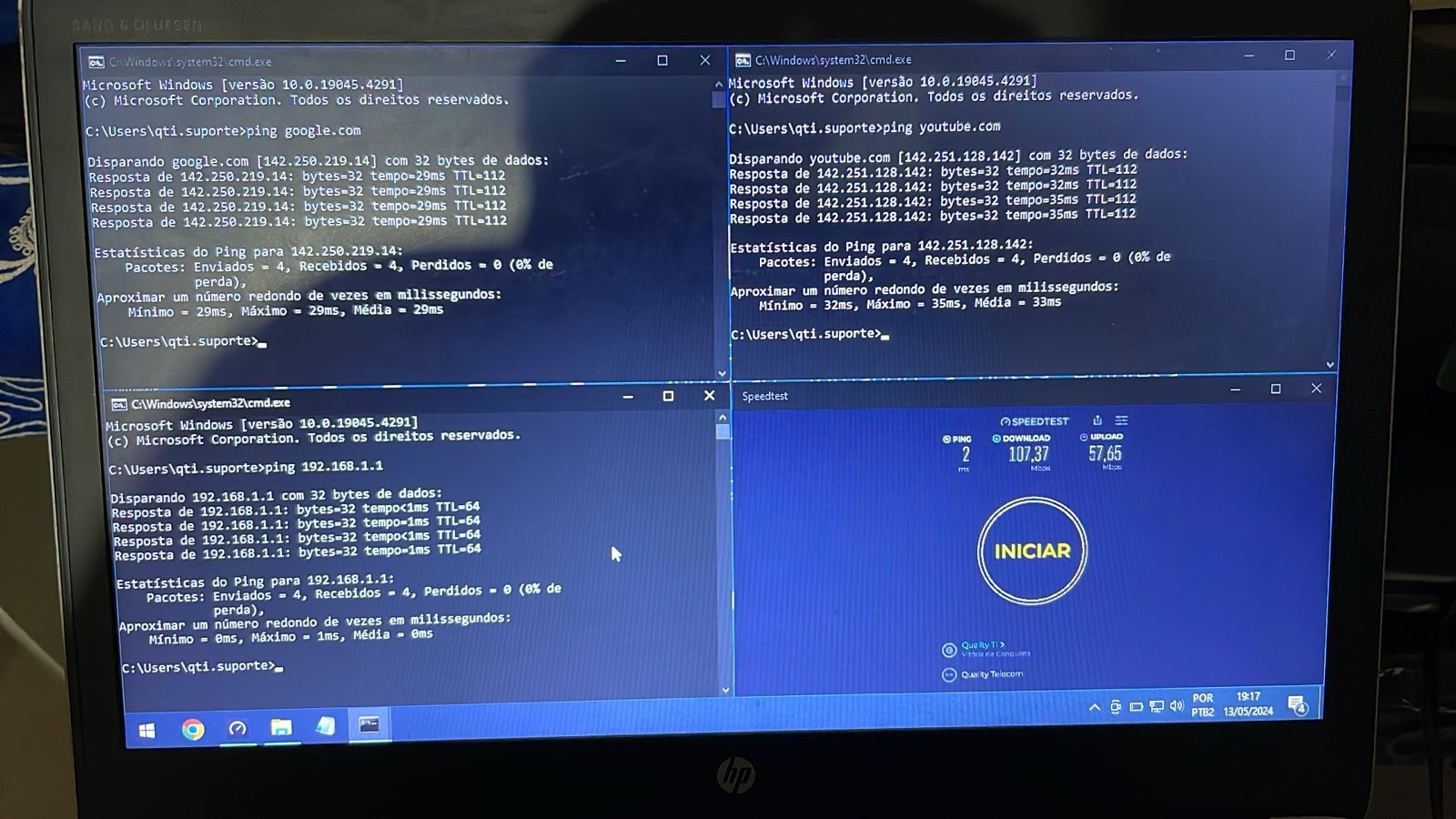This screenshot has height=819, width=1456.
Task: Check the battery icon in system tray
Action: pos(1137,706)
